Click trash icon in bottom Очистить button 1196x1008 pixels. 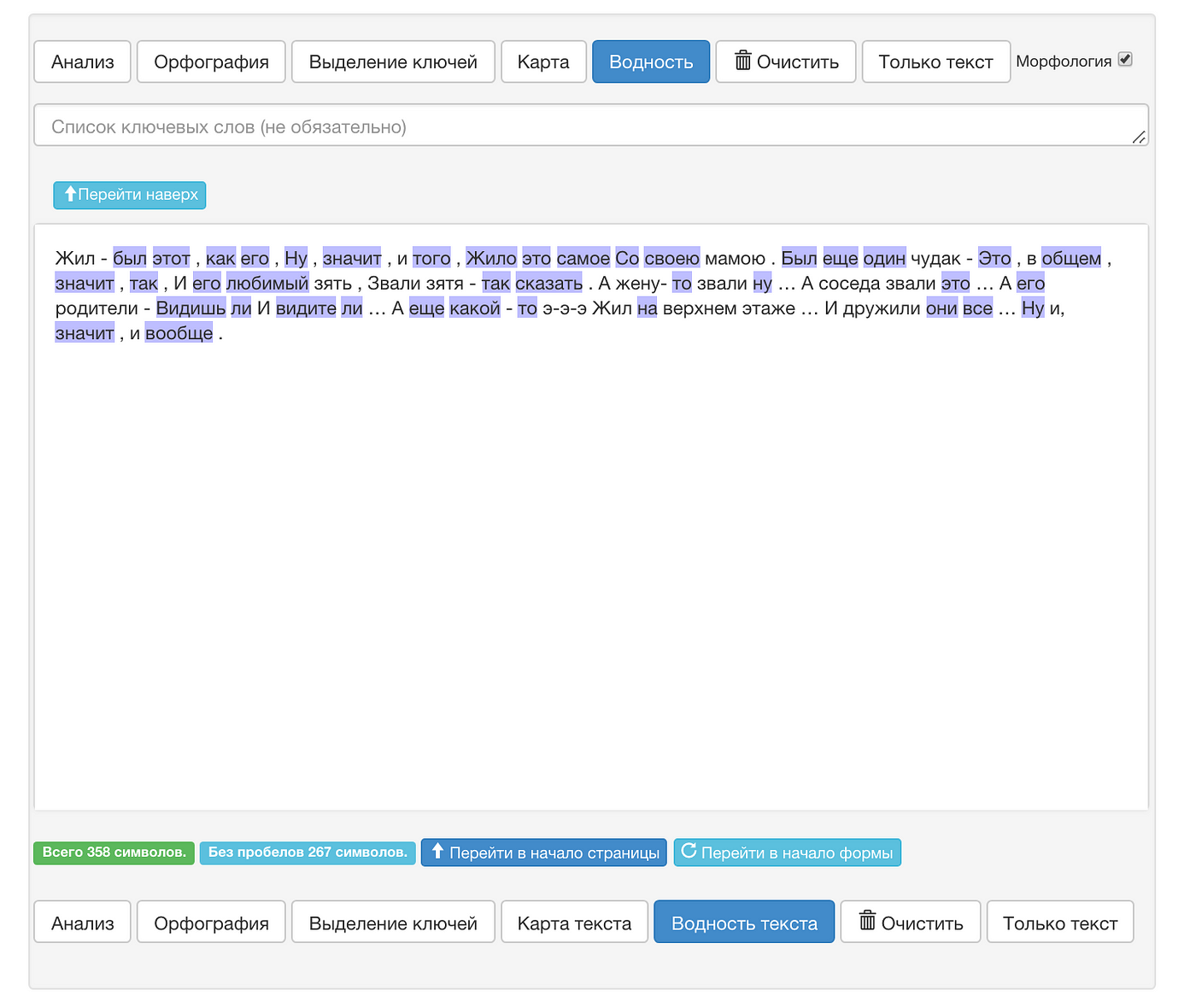(x=868, y=921)
